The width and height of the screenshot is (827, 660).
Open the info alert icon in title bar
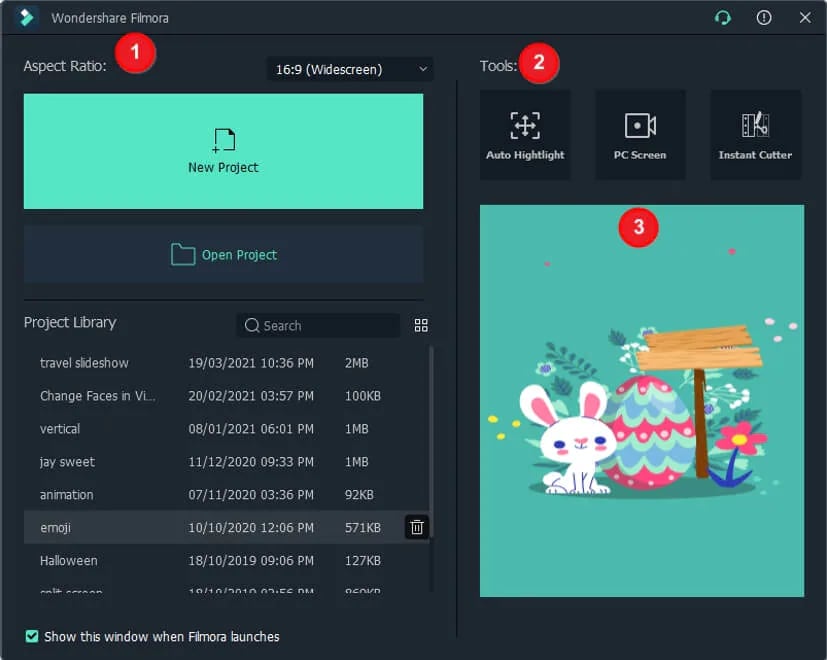click(764, 18)
